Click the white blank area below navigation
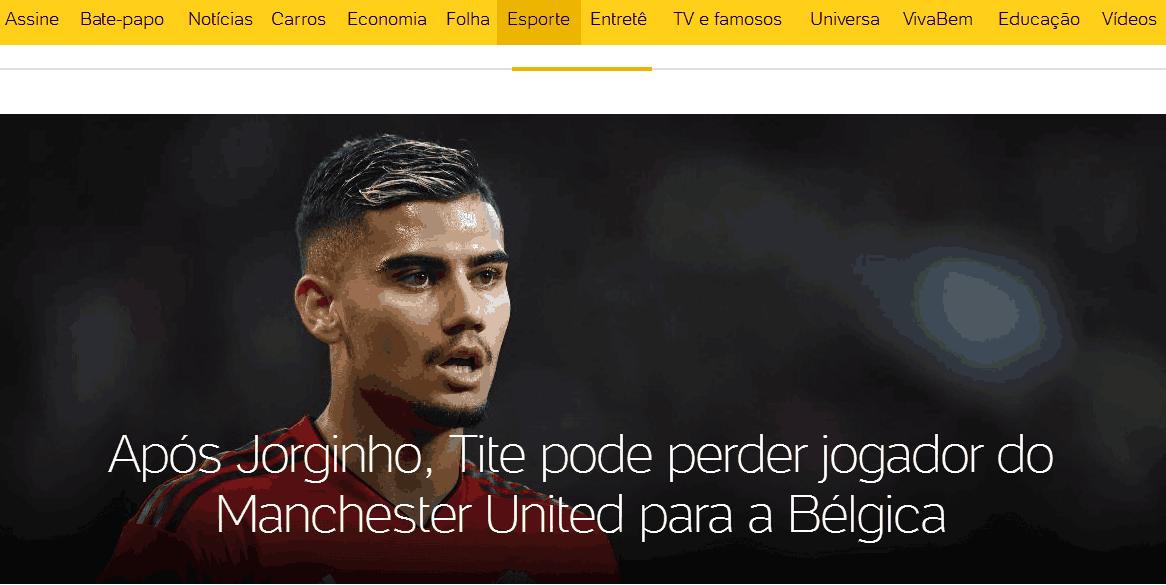 pyautogui.click(x=583, y=92)
